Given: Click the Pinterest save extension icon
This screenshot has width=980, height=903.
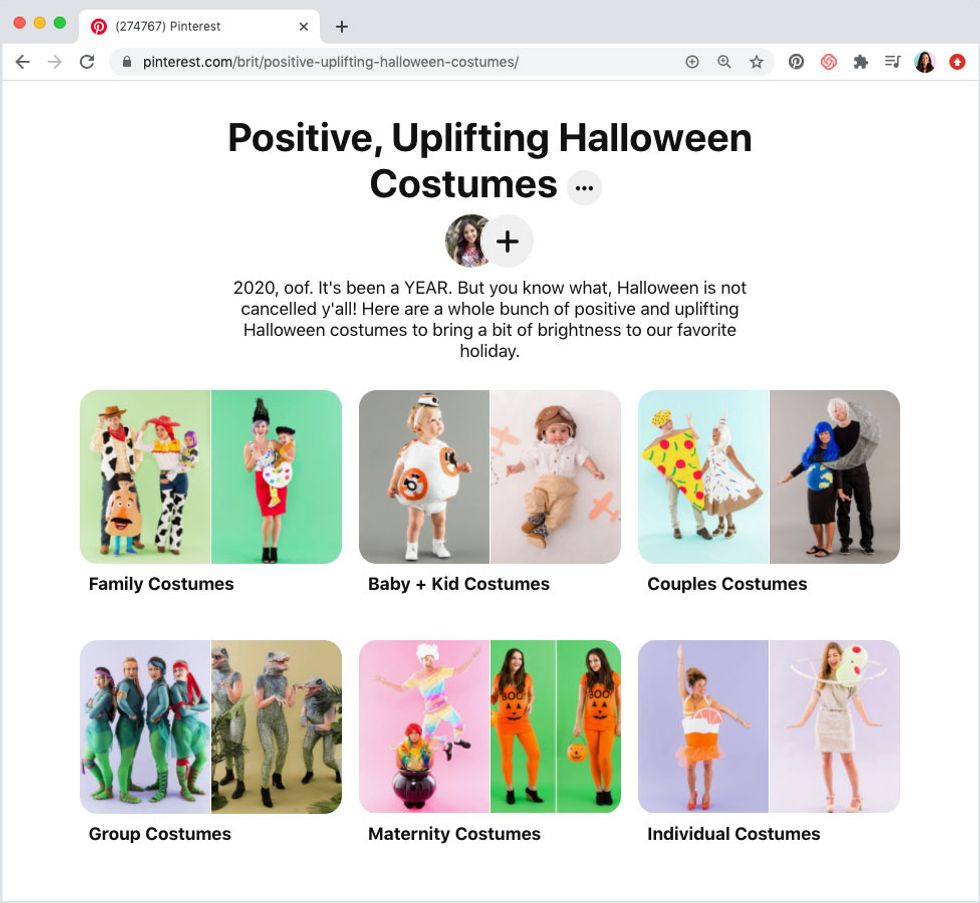Looking at the screenshot, I should click(x=796, y=62).
